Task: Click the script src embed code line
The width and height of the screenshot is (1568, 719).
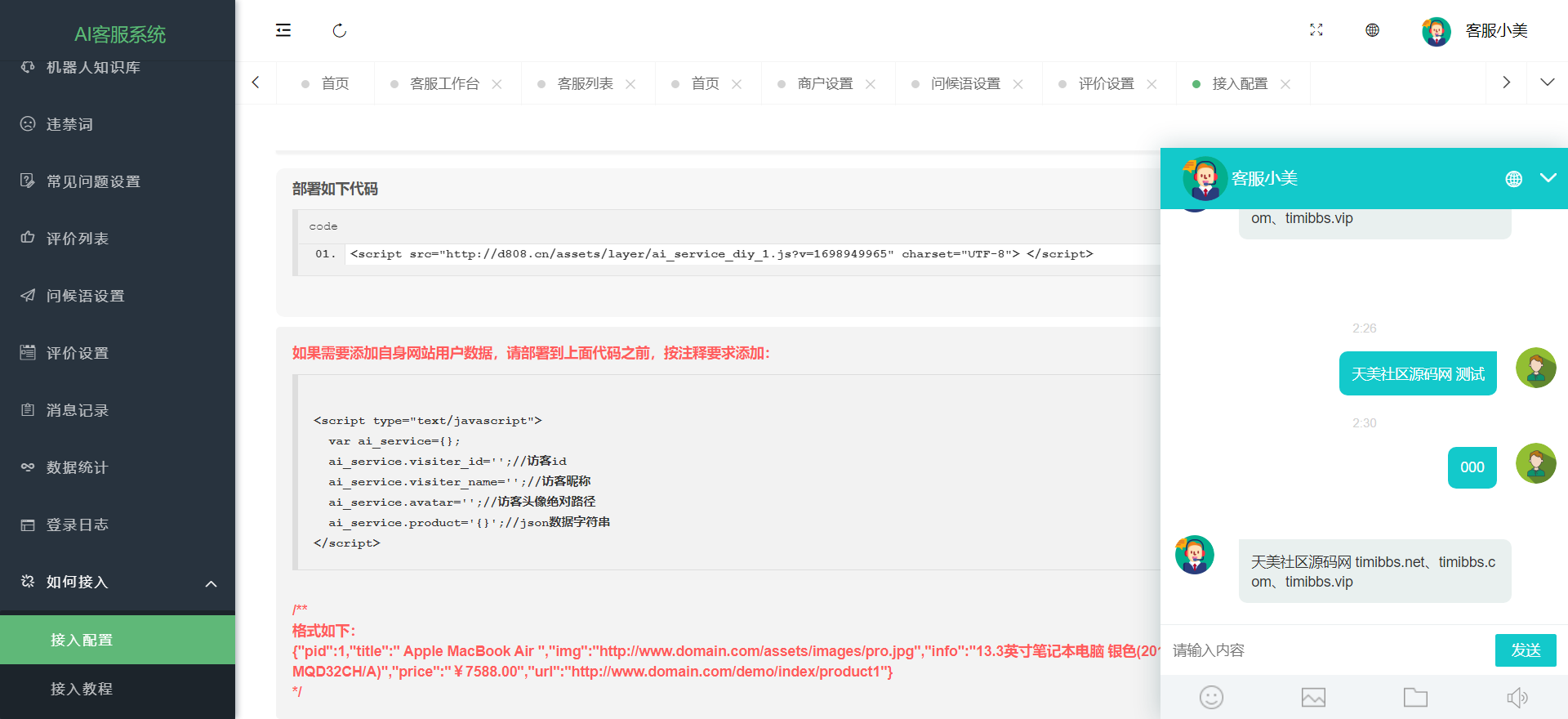Action: pos(722,254)
